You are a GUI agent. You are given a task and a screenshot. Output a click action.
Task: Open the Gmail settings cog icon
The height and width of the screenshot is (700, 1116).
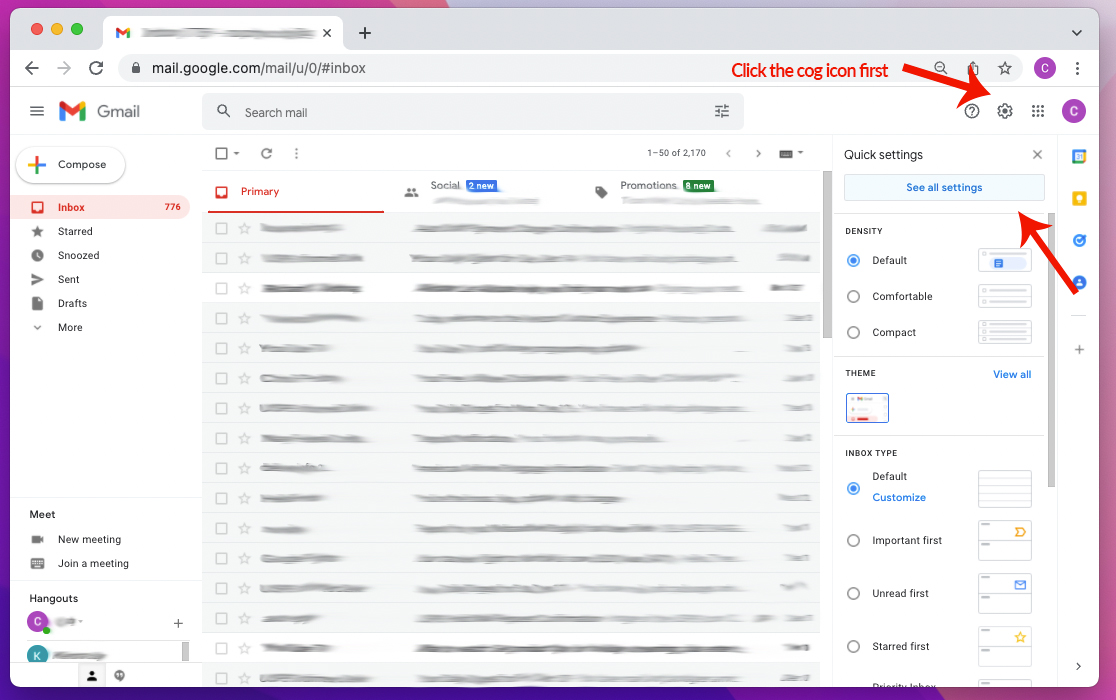pos(1004,111)
